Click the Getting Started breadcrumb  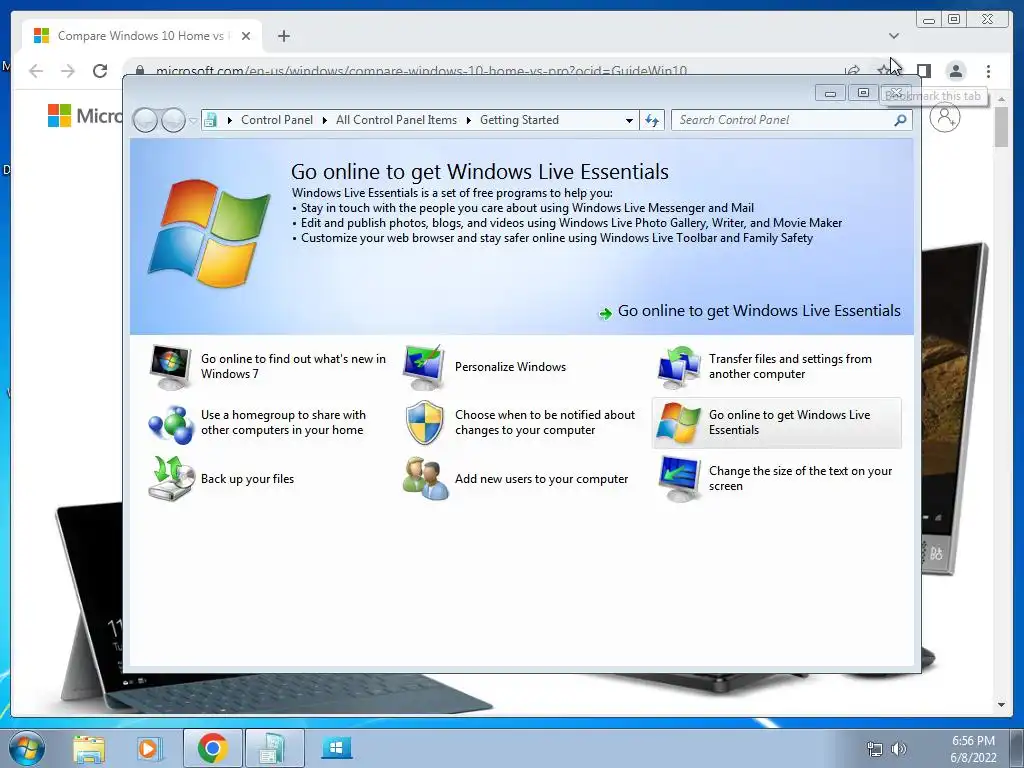tap(519, 120)
